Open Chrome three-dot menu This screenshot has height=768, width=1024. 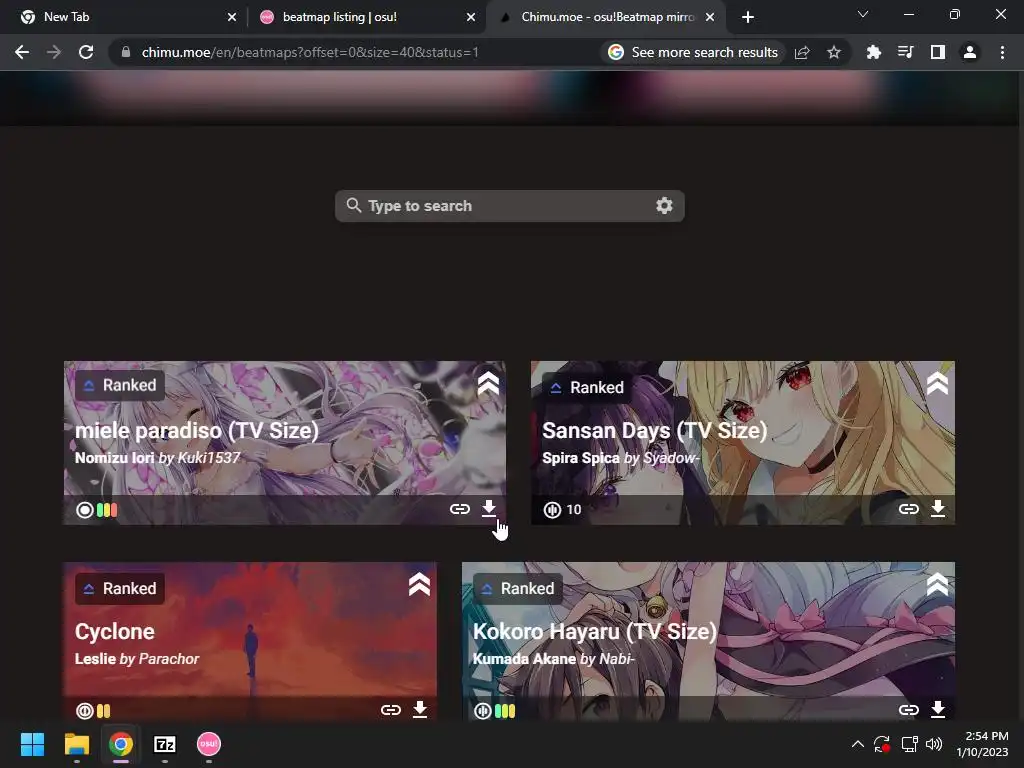click(x=1002, y=52)
